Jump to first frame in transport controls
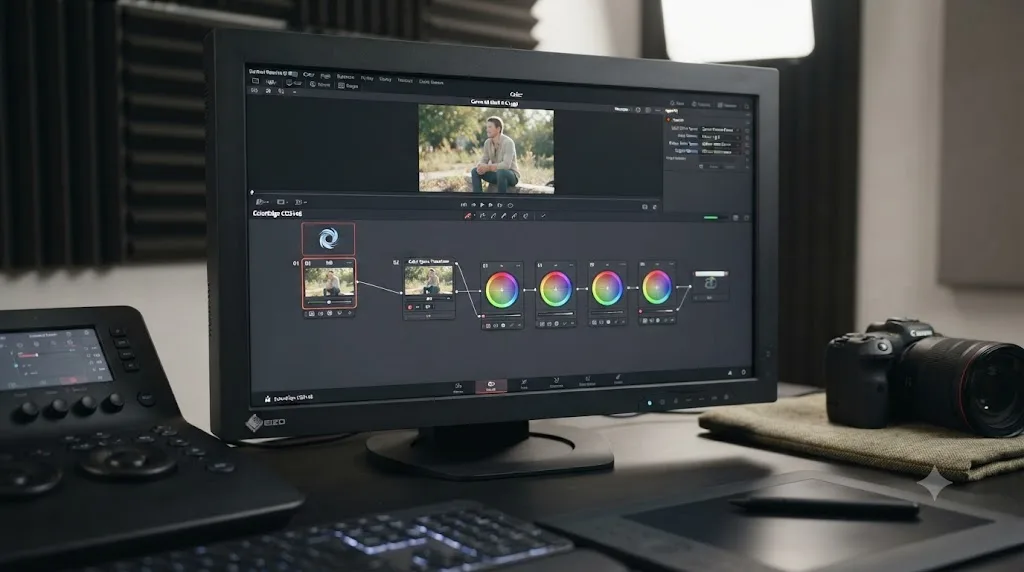 click(464, 205)
